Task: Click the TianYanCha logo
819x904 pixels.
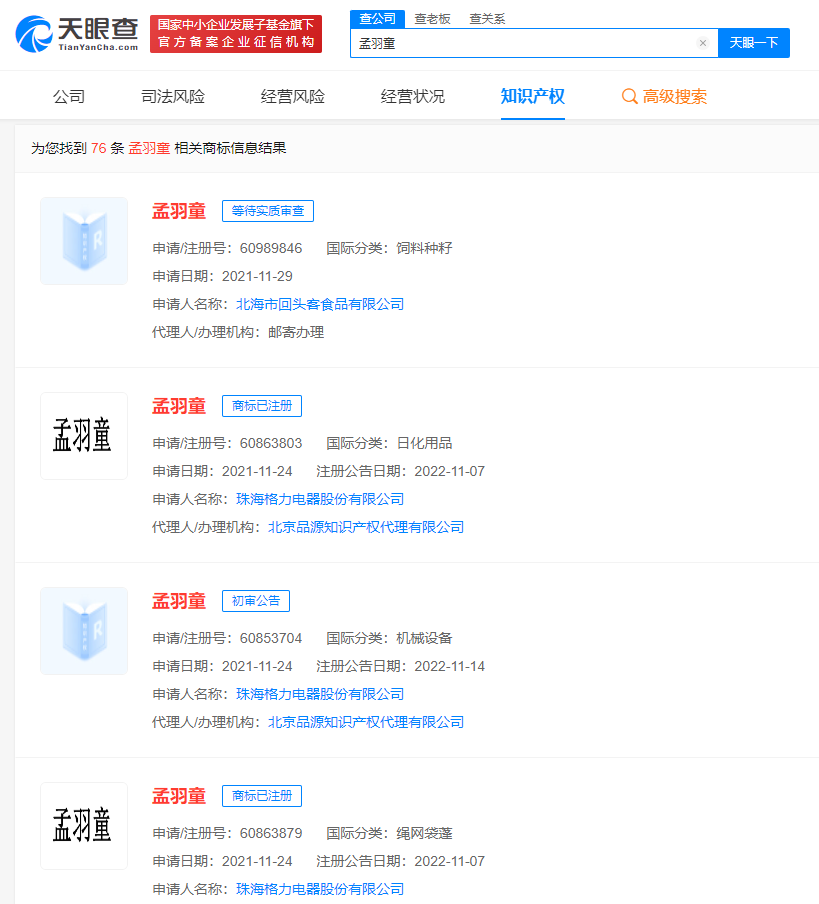Action: click(x=77, y=34)
